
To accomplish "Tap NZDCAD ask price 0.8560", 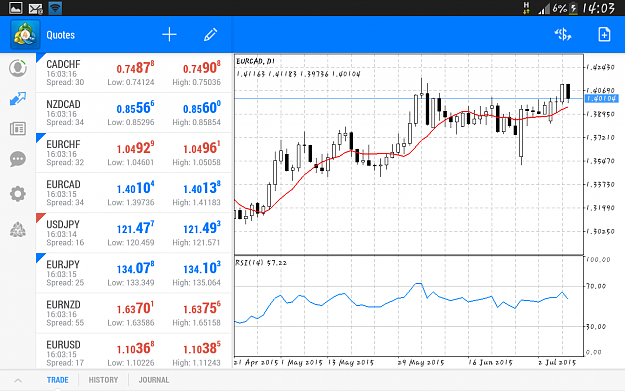I will pos(202,108).
